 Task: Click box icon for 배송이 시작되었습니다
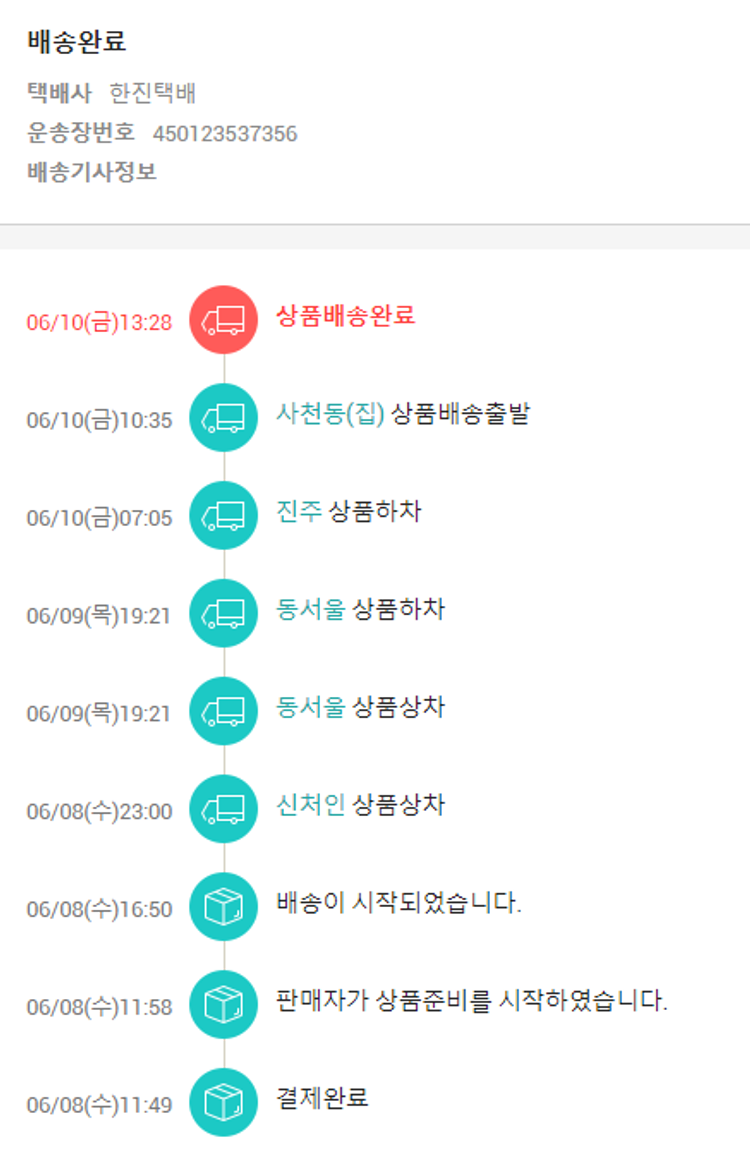(x=223, y=907)
